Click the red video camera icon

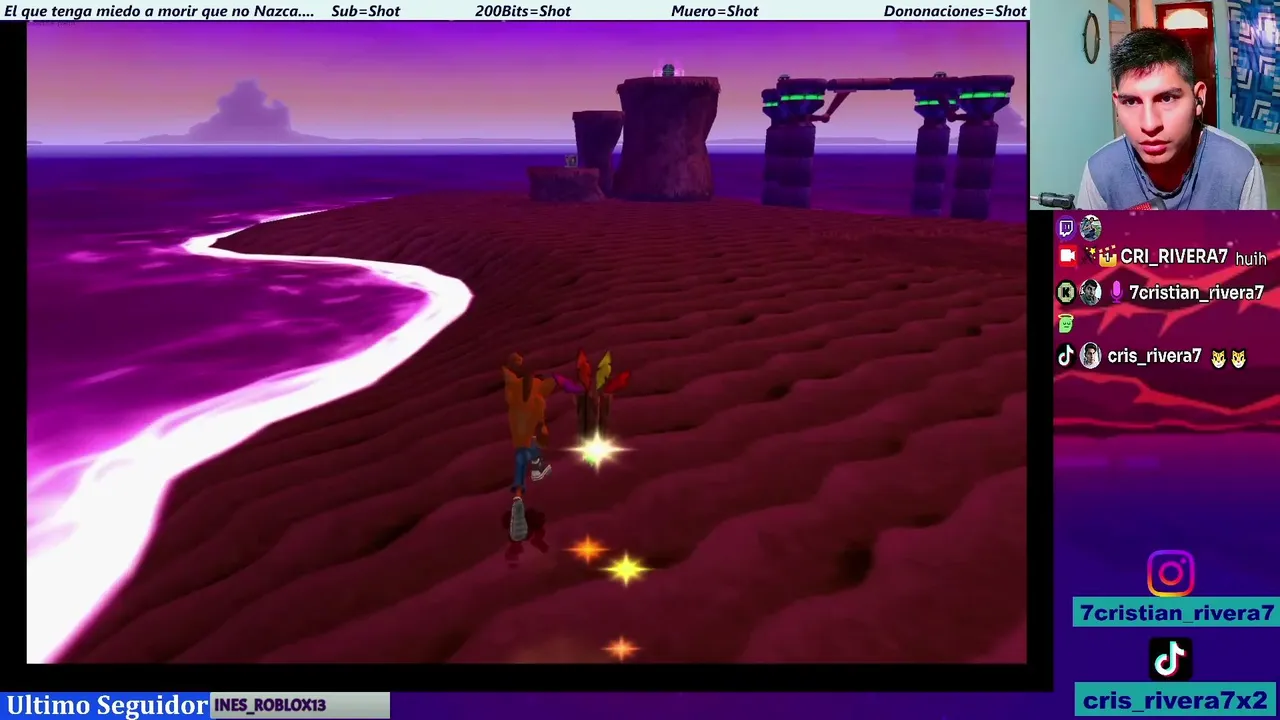pyautogui.click(x=1067, y=256)
